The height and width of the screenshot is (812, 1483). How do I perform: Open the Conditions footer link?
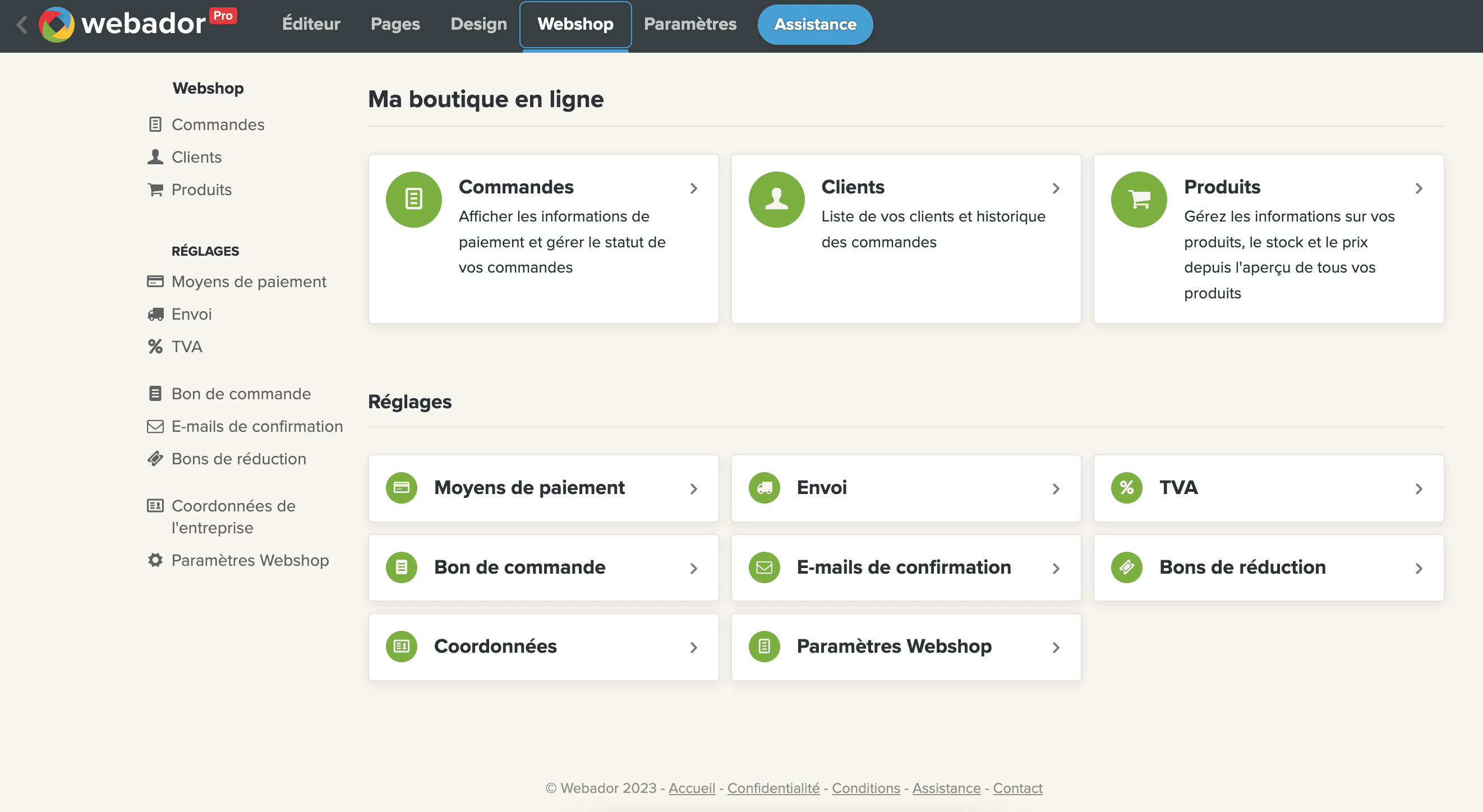tap(866, 788)
